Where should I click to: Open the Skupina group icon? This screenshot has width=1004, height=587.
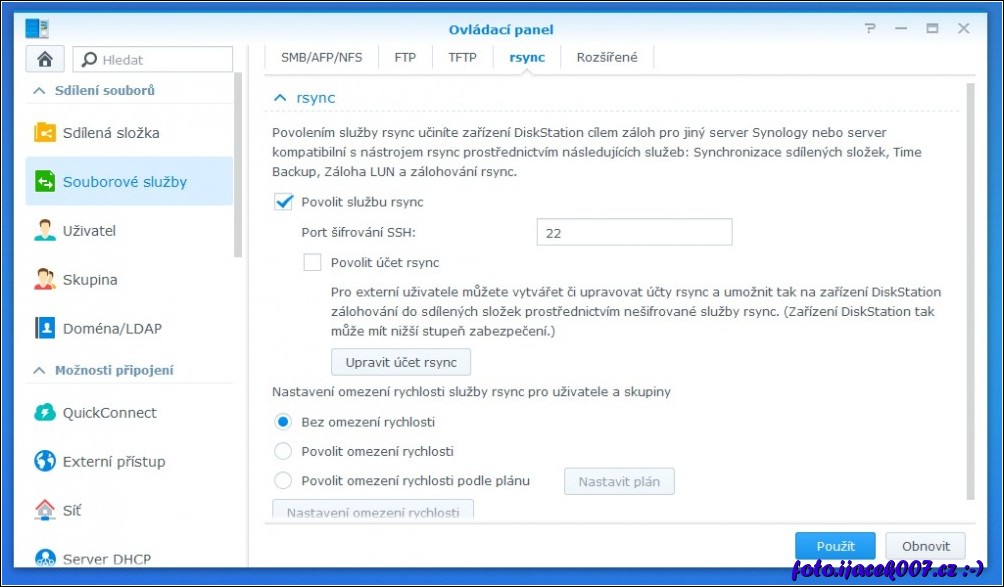45,280
